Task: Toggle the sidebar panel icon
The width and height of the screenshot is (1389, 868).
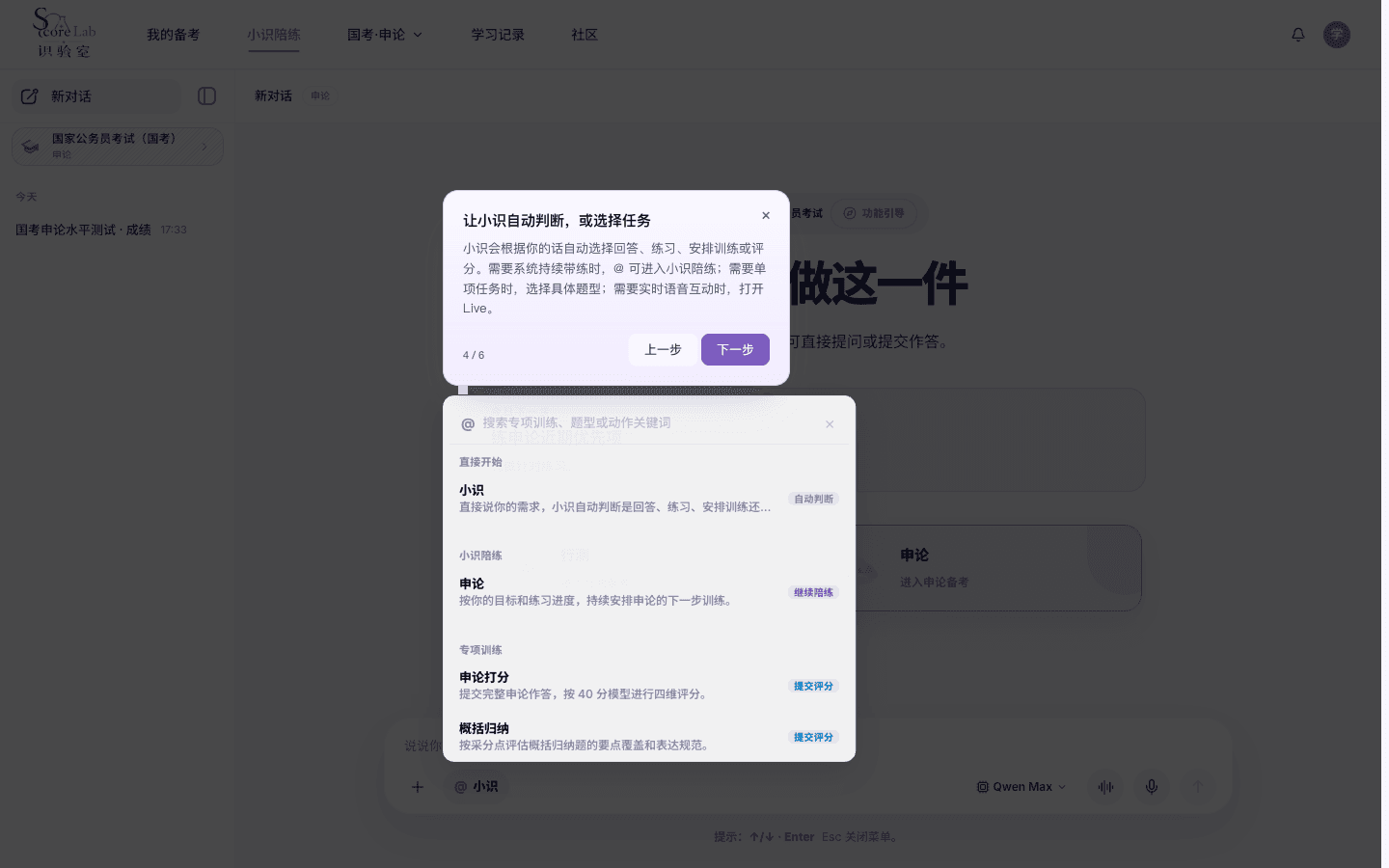Action: [x=206, y=96]
